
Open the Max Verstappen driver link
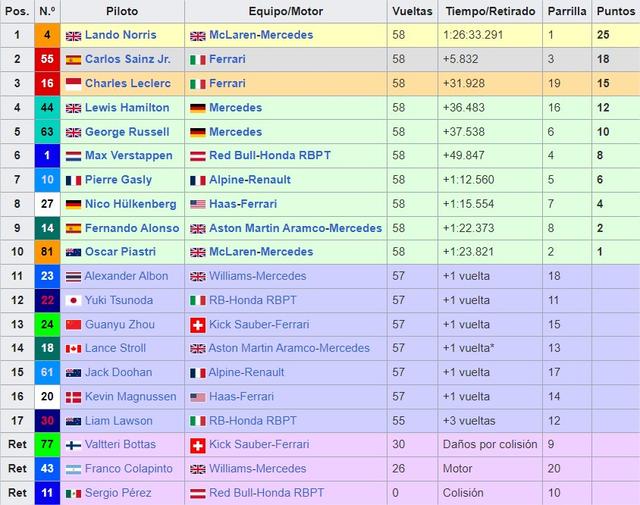[x=129, y=156]
